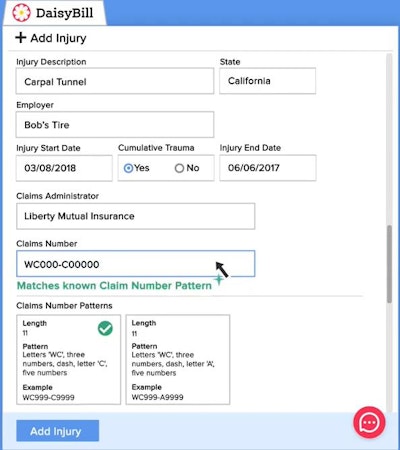Click the blue Add Injury button
The image size is (400, 450).
pos(58,431)
